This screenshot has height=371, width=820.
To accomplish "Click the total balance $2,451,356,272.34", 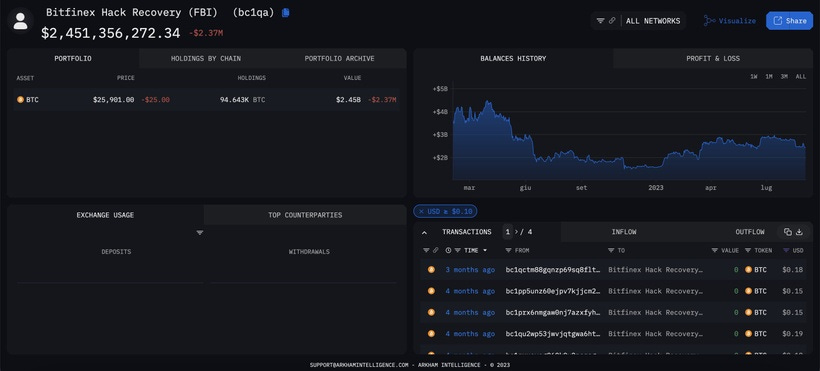I will (110, 33).
